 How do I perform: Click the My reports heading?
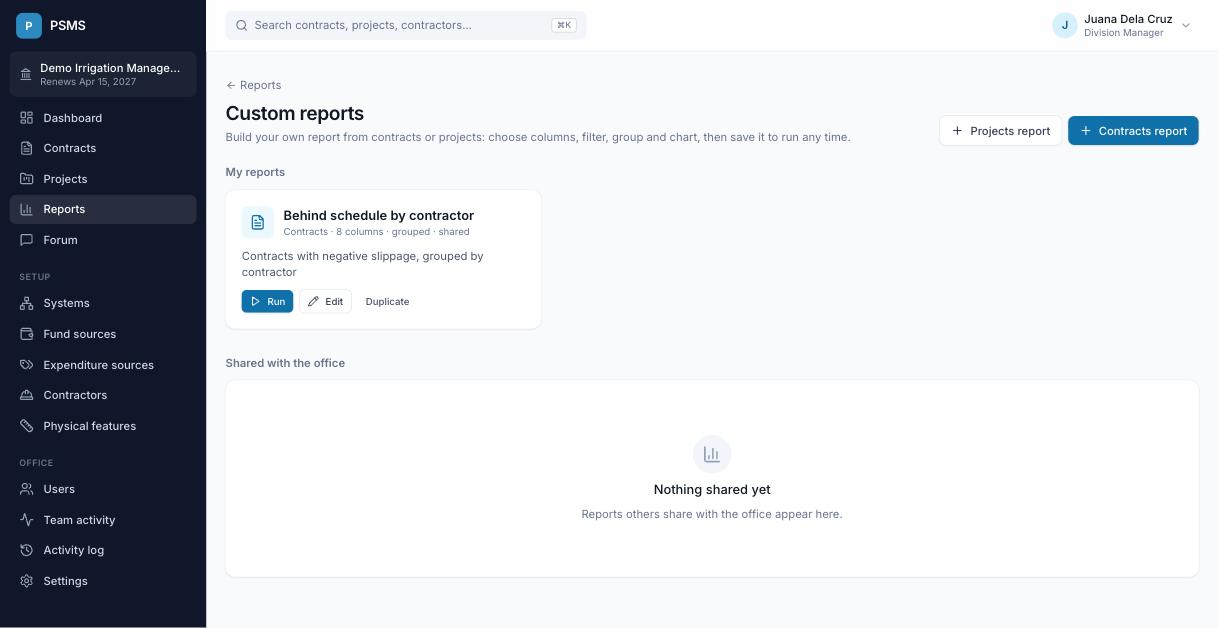click(x=255, y=172)
